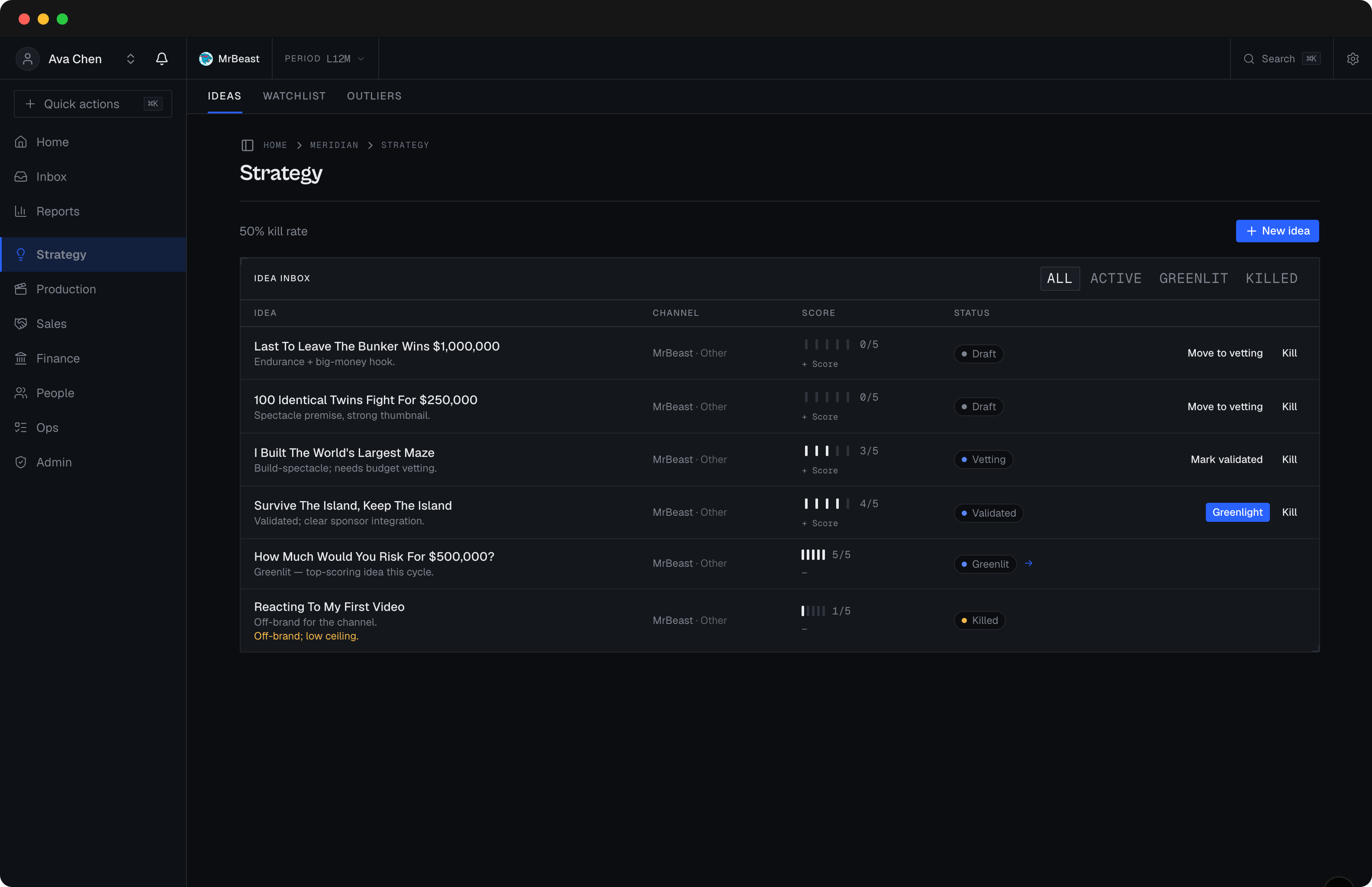The width and height of the screenshot is (1372, 887).
Task: Open the notifications bell
Action: click(x=162, y=59)
